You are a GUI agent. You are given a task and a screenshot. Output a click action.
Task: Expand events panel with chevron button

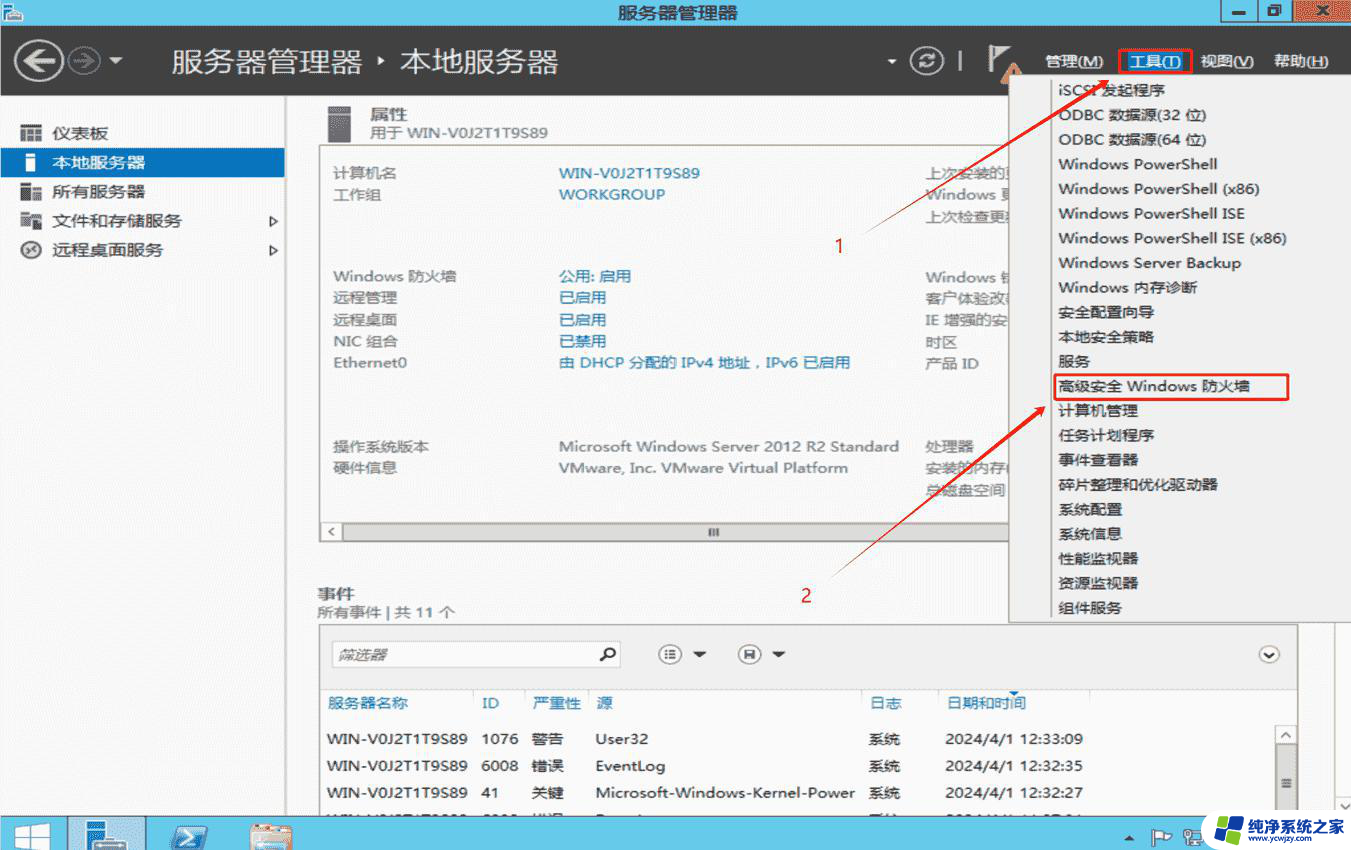coord(1269,654)
